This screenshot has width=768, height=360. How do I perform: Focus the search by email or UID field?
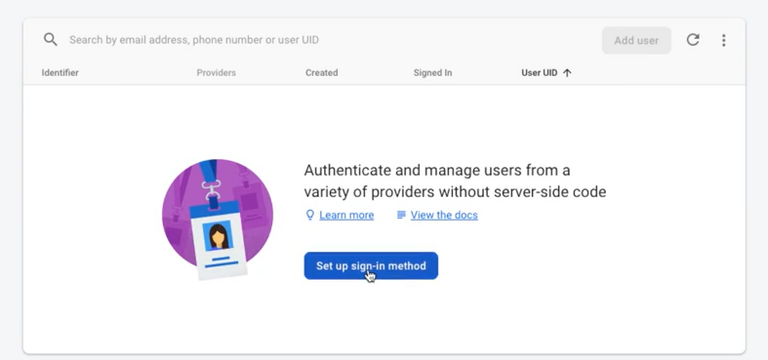194,40
